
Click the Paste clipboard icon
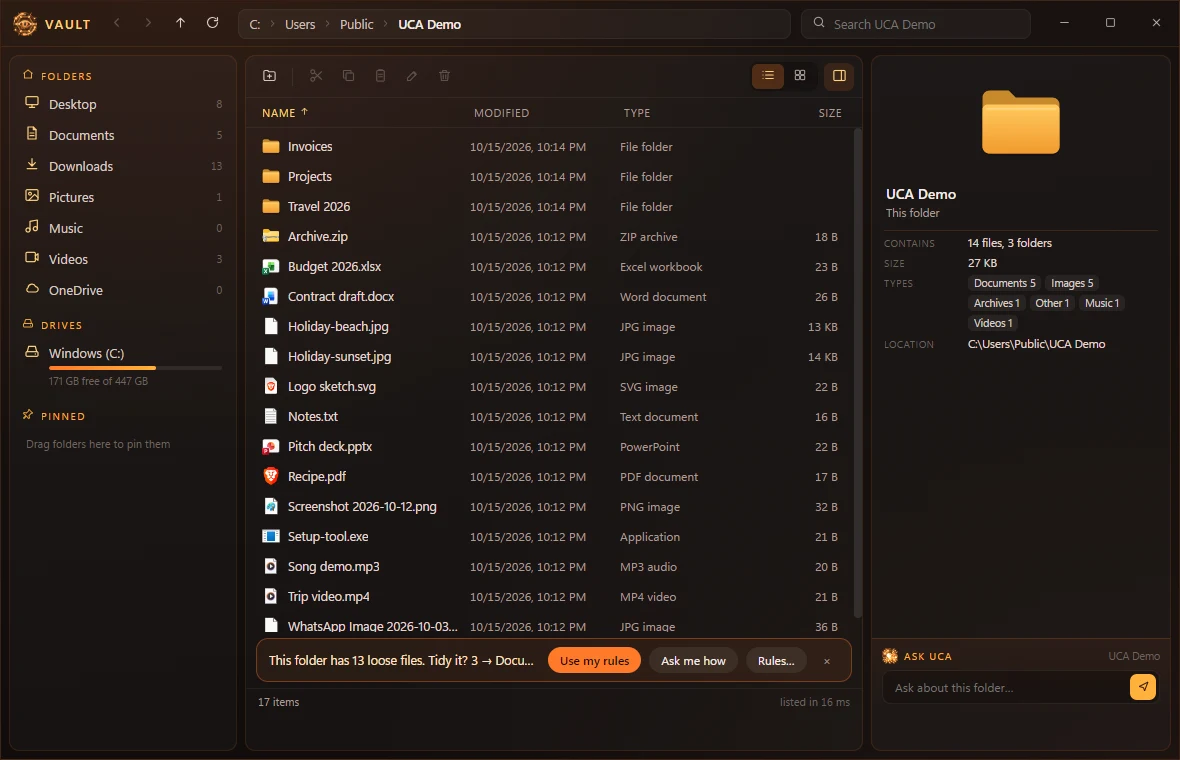[x=380, y=75]
